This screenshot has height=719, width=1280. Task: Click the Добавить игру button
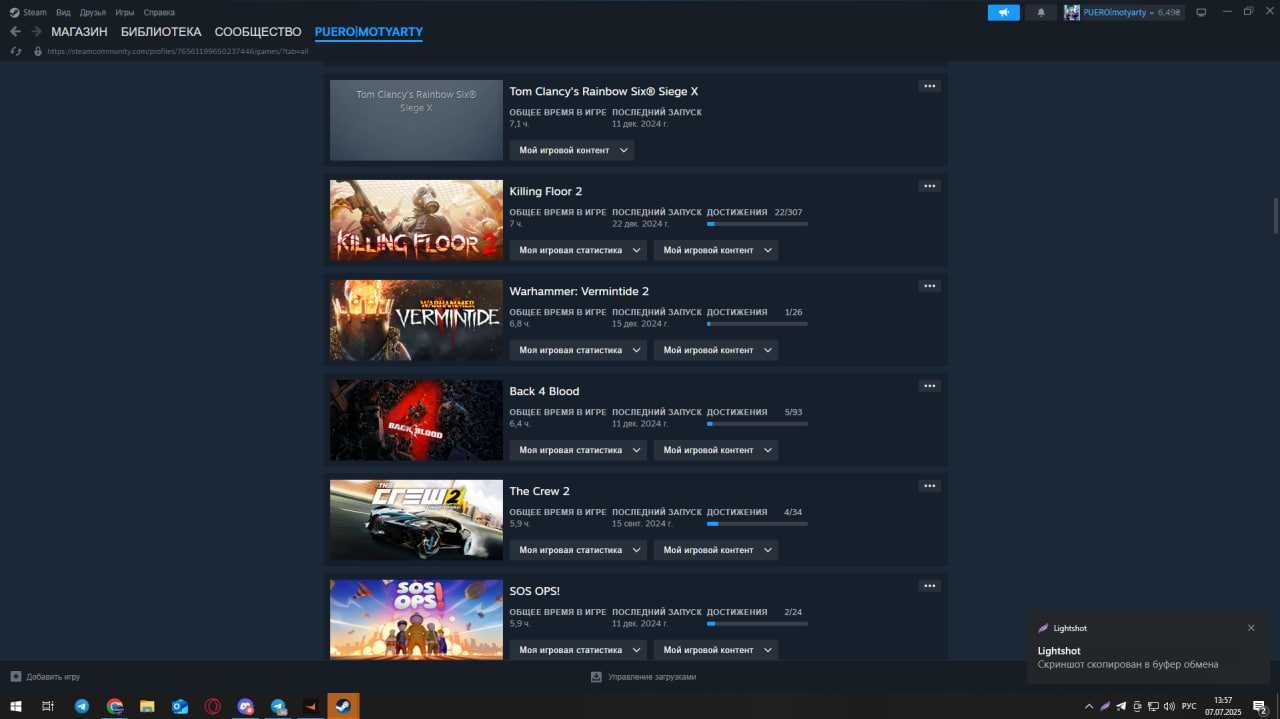pyautogui.click(x=45, y=677)
